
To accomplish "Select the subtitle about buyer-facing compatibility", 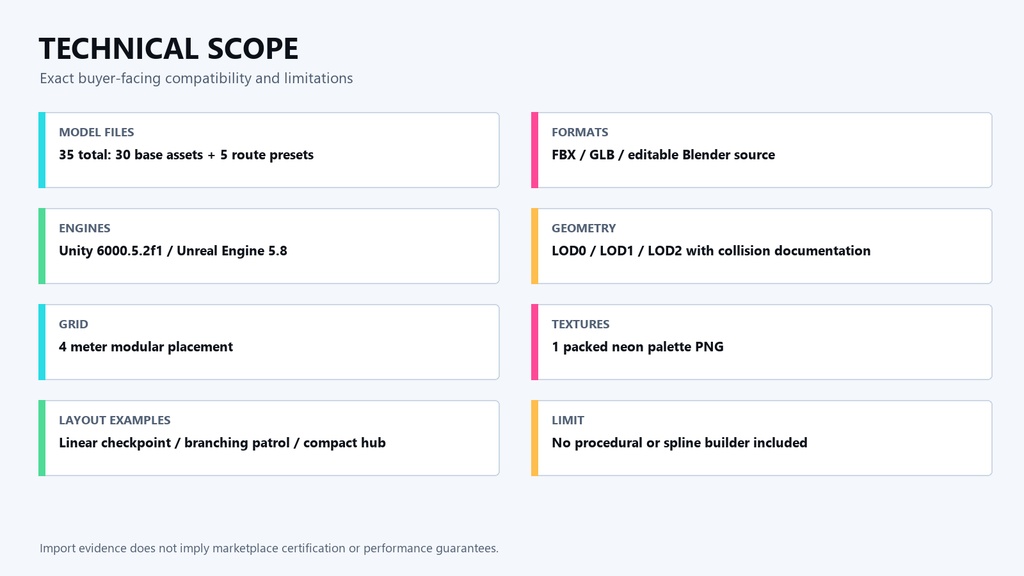I will point(196,78).
